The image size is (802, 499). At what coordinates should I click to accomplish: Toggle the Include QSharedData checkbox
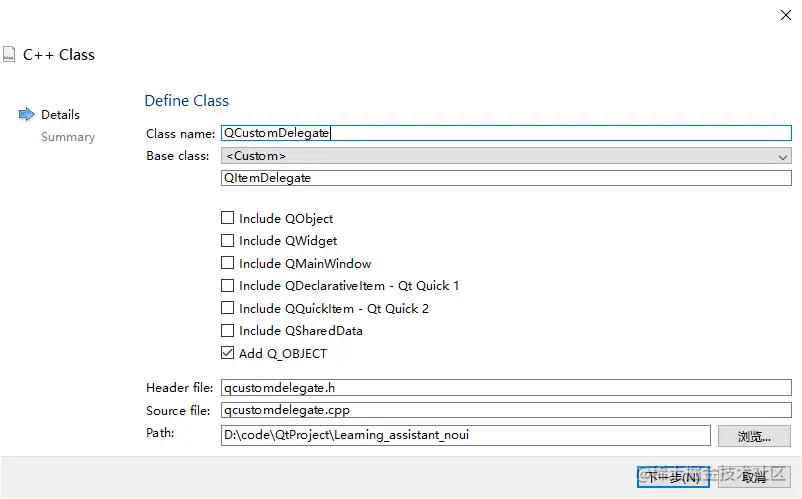pyautogui.click(x=228, y=330)
